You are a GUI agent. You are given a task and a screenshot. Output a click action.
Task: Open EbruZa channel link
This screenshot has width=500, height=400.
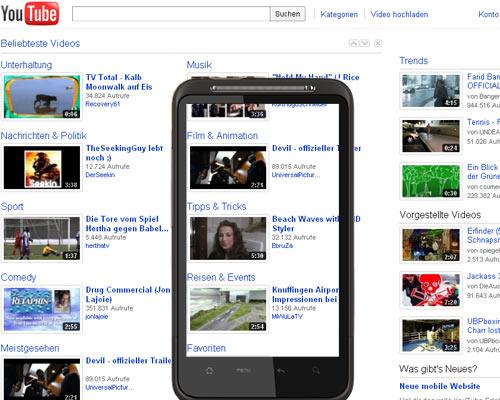pos(282,246)
